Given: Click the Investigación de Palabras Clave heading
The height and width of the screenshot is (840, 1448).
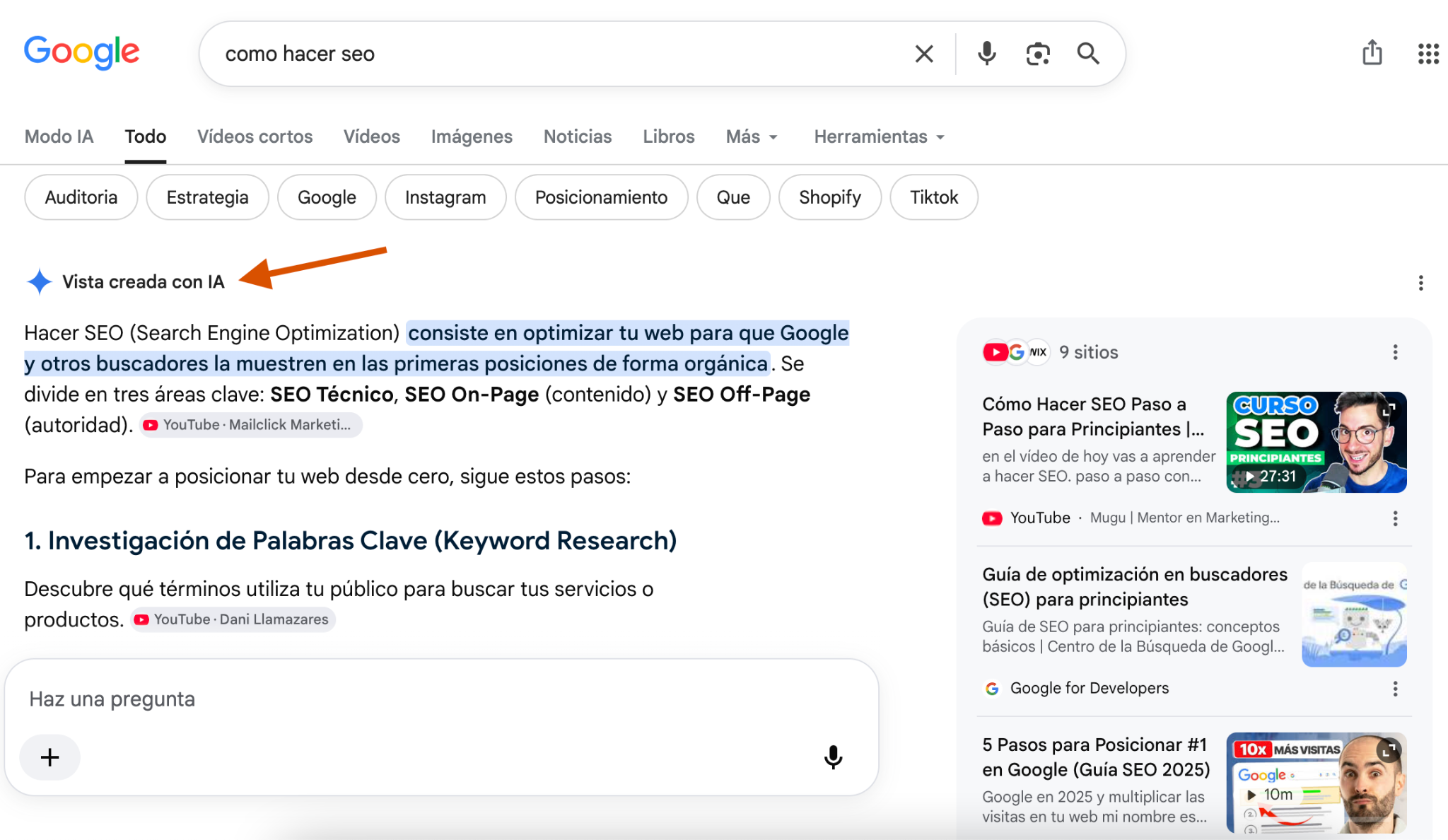Looking at the screenshot, I should [351, 541].
